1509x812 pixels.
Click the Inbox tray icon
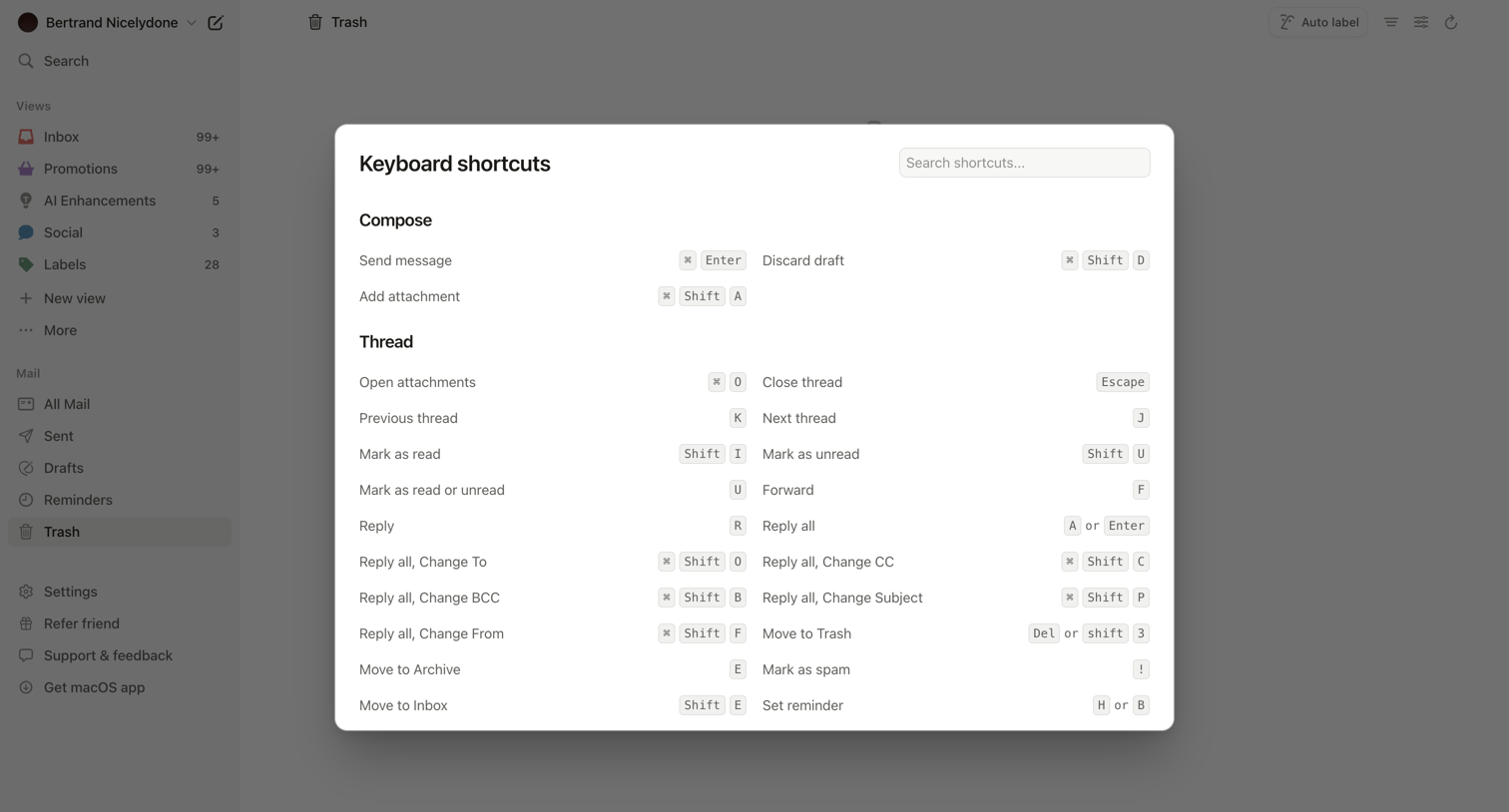(x=26, y=137)
